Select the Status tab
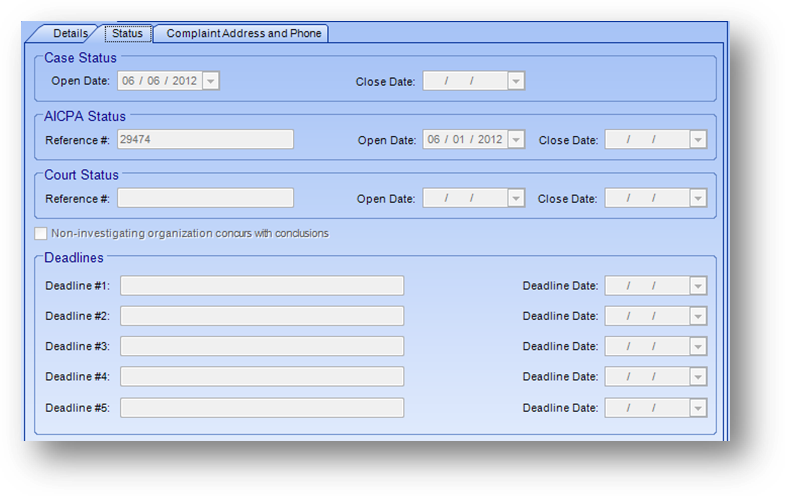The height and width of the screenshot is (496, 785). pyautogui.click(x=127, y=34)
